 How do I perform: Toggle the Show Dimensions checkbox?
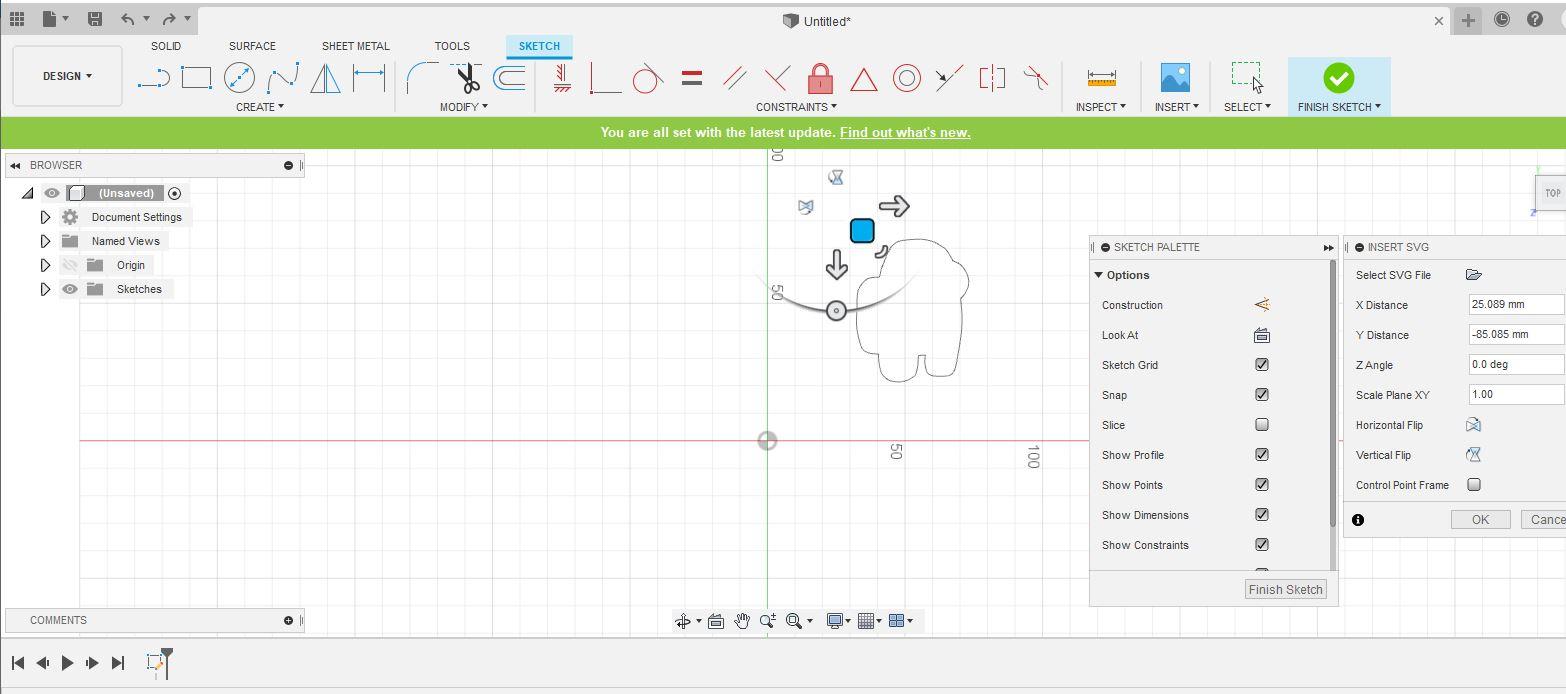coord(1262,515)
